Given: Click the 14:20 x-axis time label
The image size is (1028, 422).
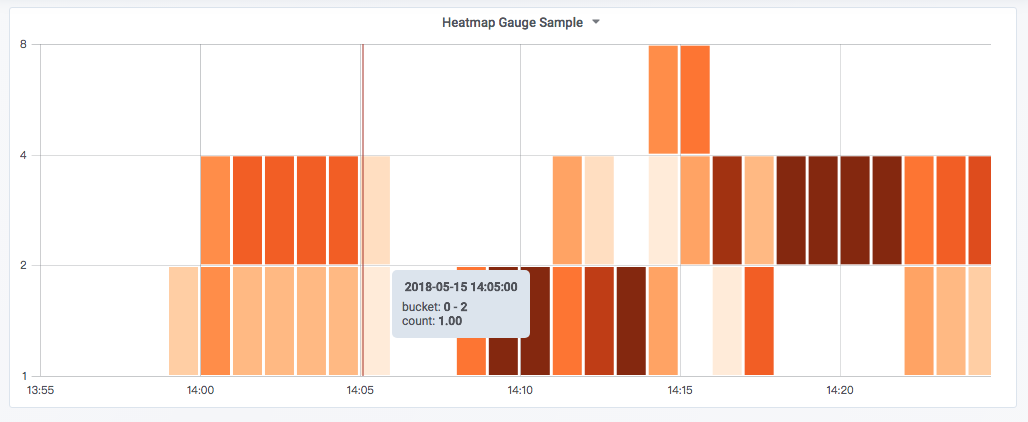Looking at the screenshot, I should pyautogui.click(x=840, y=389).
